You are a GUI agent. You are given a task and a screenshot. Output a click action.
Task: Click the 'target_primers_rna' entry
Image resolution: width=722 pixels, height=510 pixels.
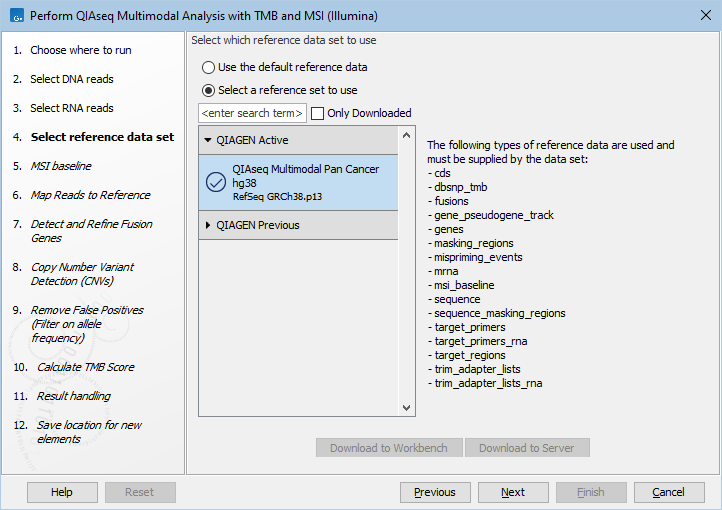click(481, 341)
